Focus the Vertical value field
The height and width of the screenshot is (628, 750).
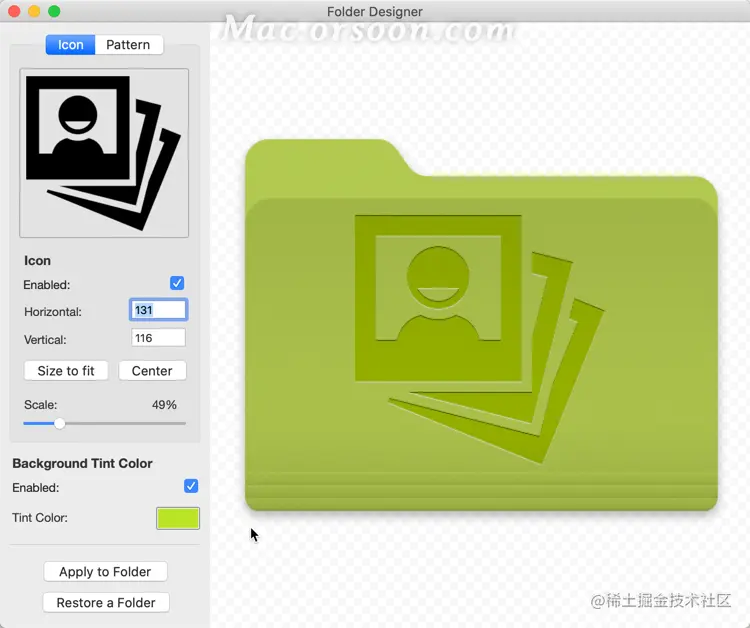[158, 338]
